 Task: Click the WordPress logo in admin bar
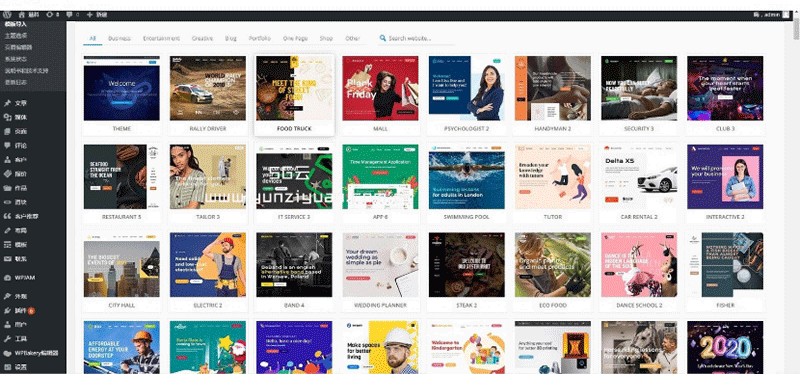pos(7,15)
